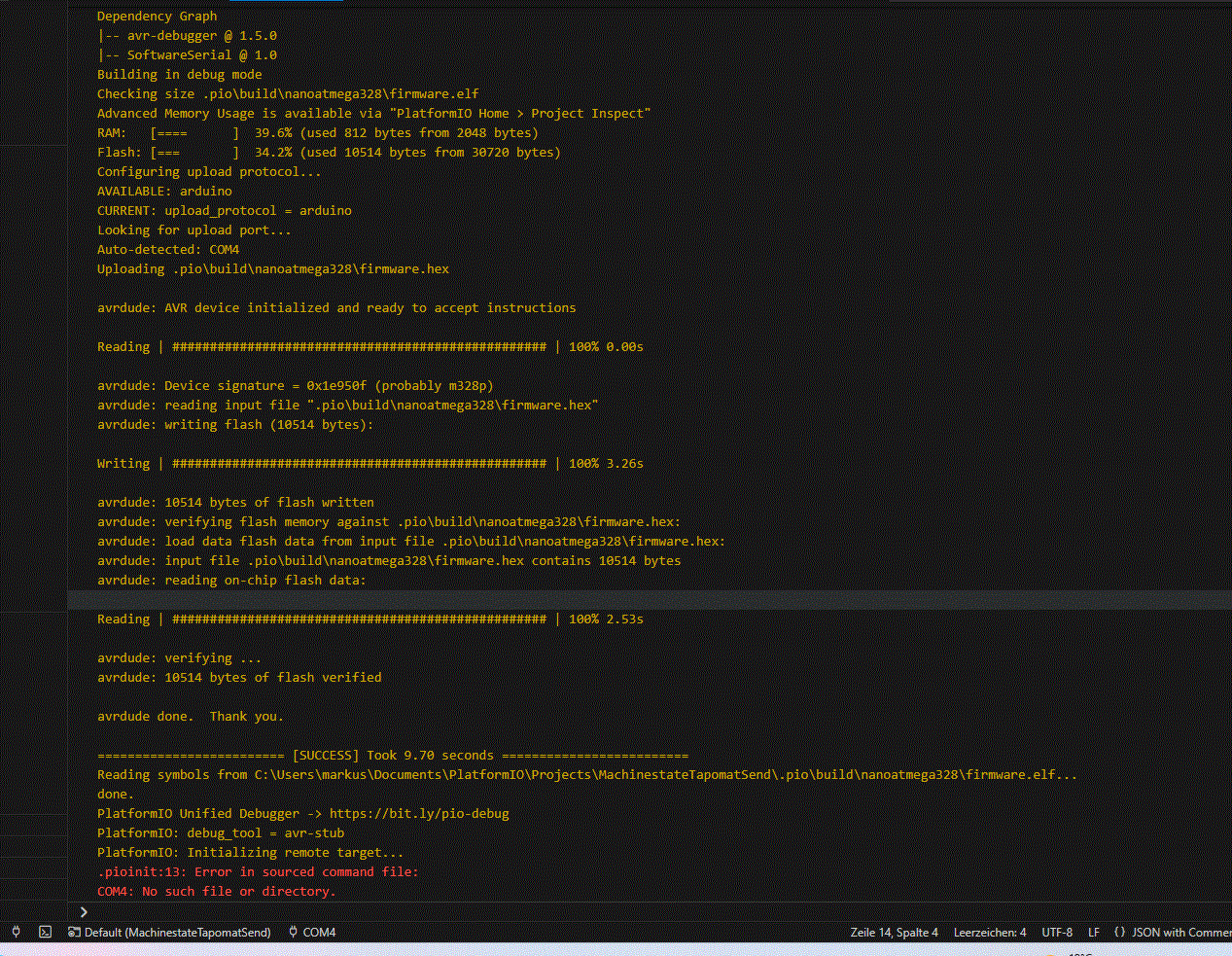This screenshot has width=1232, height=956.
Task: Click "Uploading .pio\build\nanoatmega328\firmware.hex" line
Action: (273, 268)
